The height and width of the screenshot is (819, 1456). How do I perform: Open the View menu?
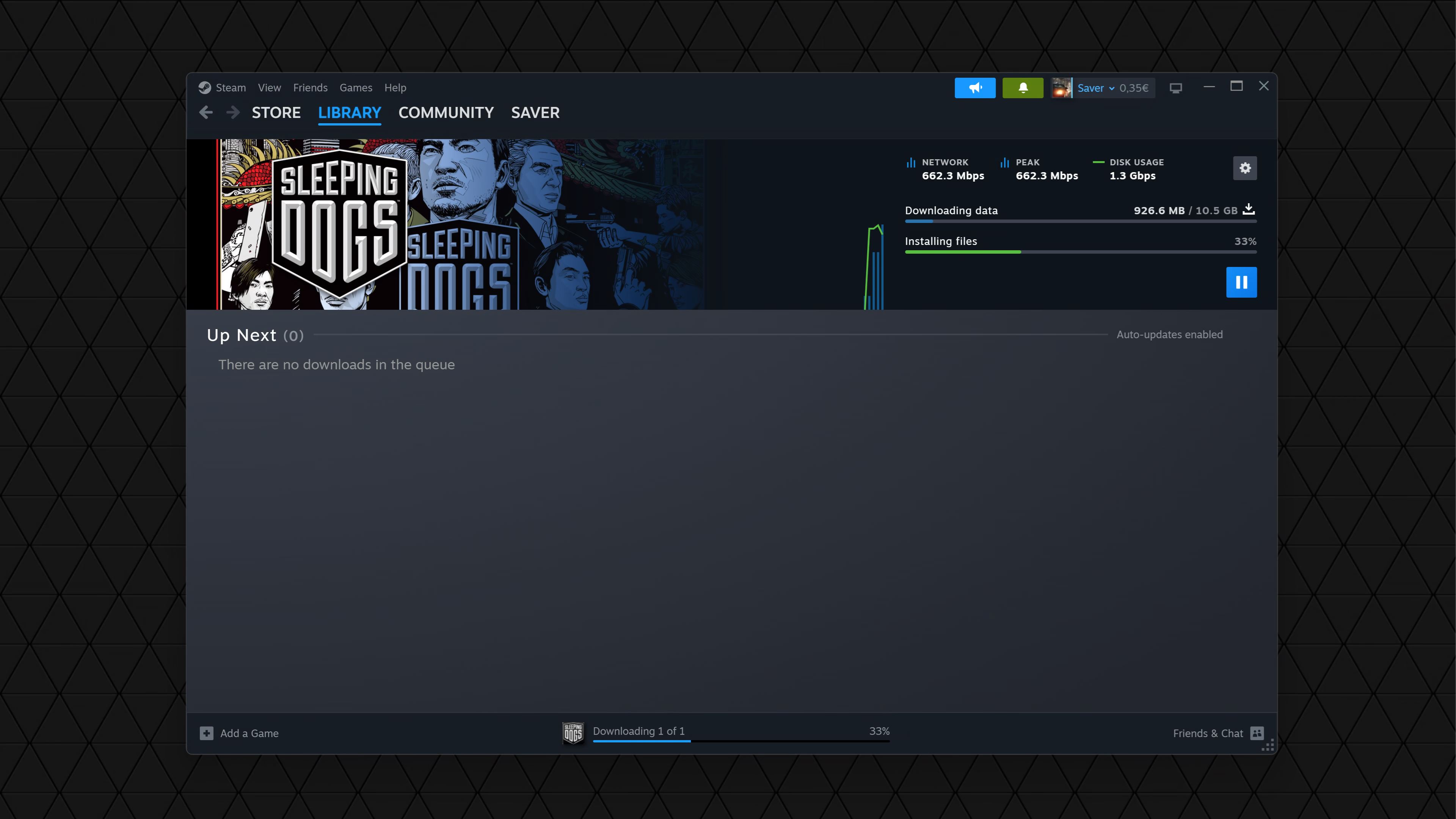coord(269,88)
